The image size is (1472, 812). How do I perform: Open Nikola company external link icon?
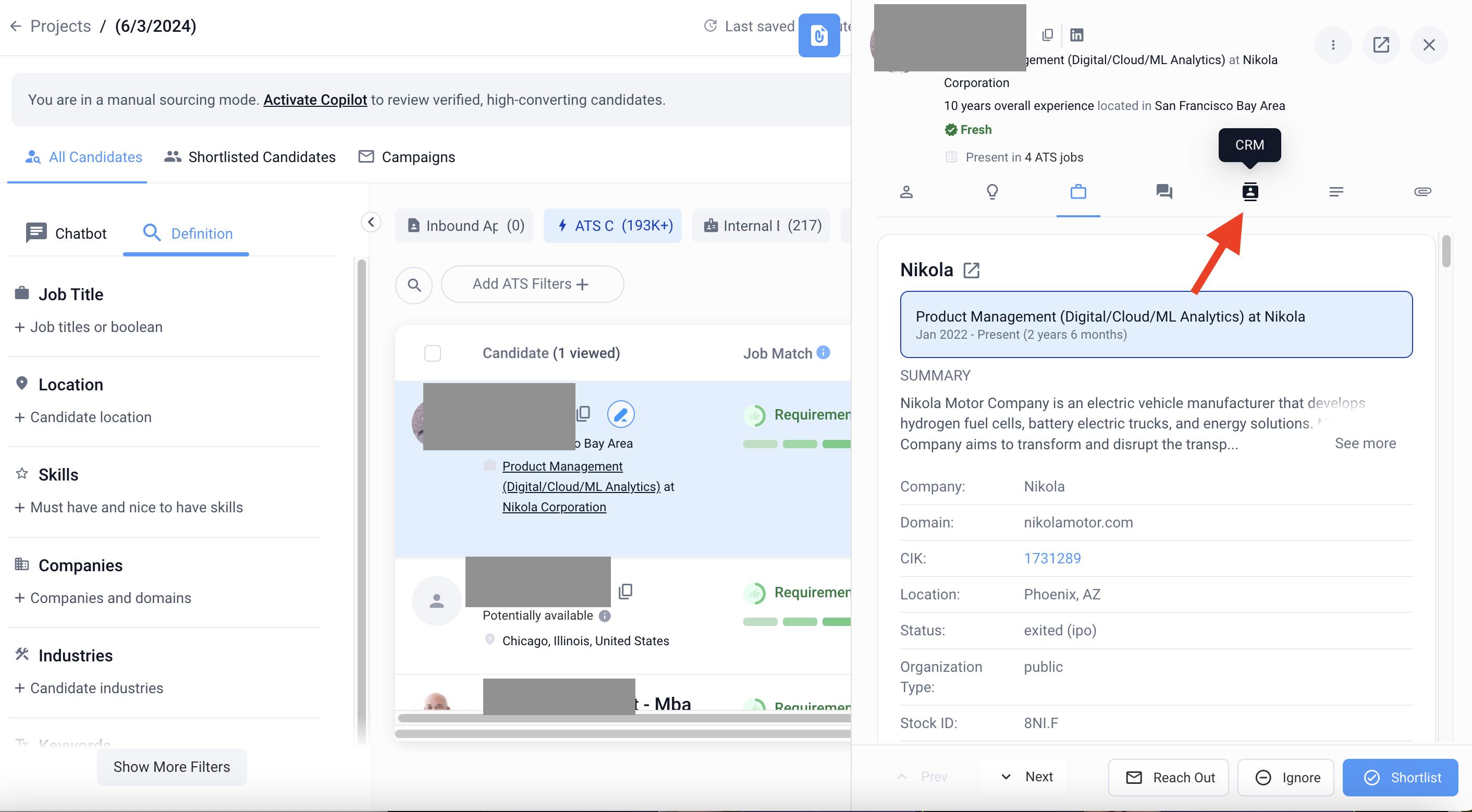point(972,270)
